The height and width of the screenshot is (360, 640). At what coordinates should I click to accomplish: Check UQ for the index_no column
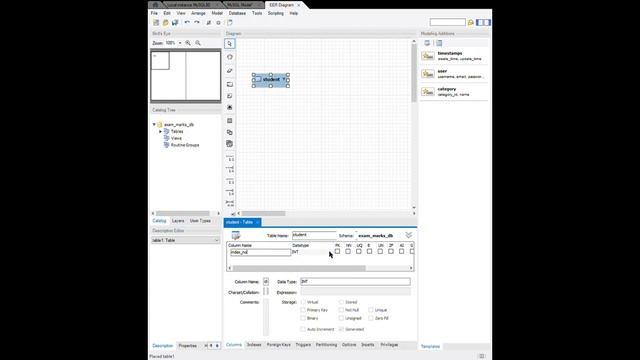pos(358,251)
